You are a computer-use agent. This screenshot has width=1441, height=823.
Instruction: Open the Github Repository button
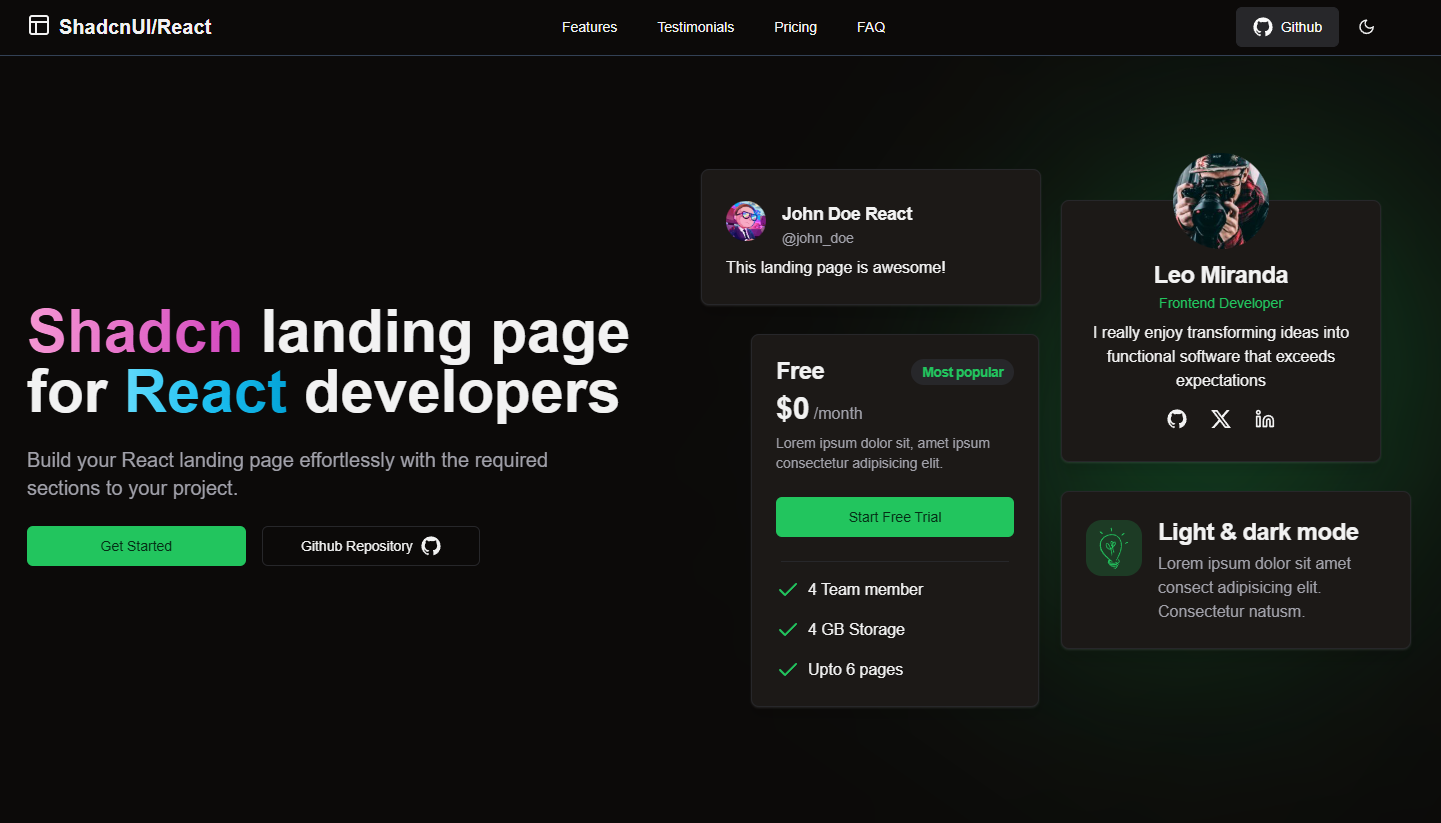371,546
